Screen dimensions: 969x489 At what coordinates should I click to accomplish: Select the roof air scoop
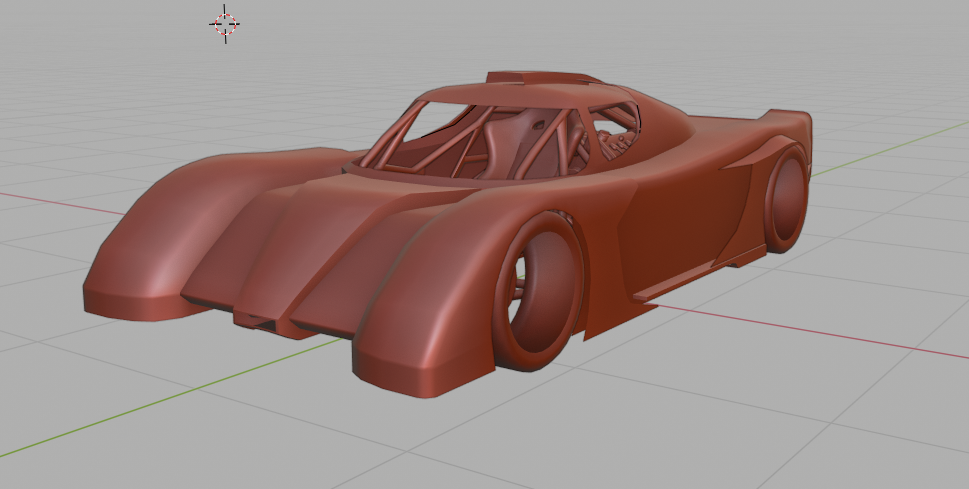tap(540, 78)
